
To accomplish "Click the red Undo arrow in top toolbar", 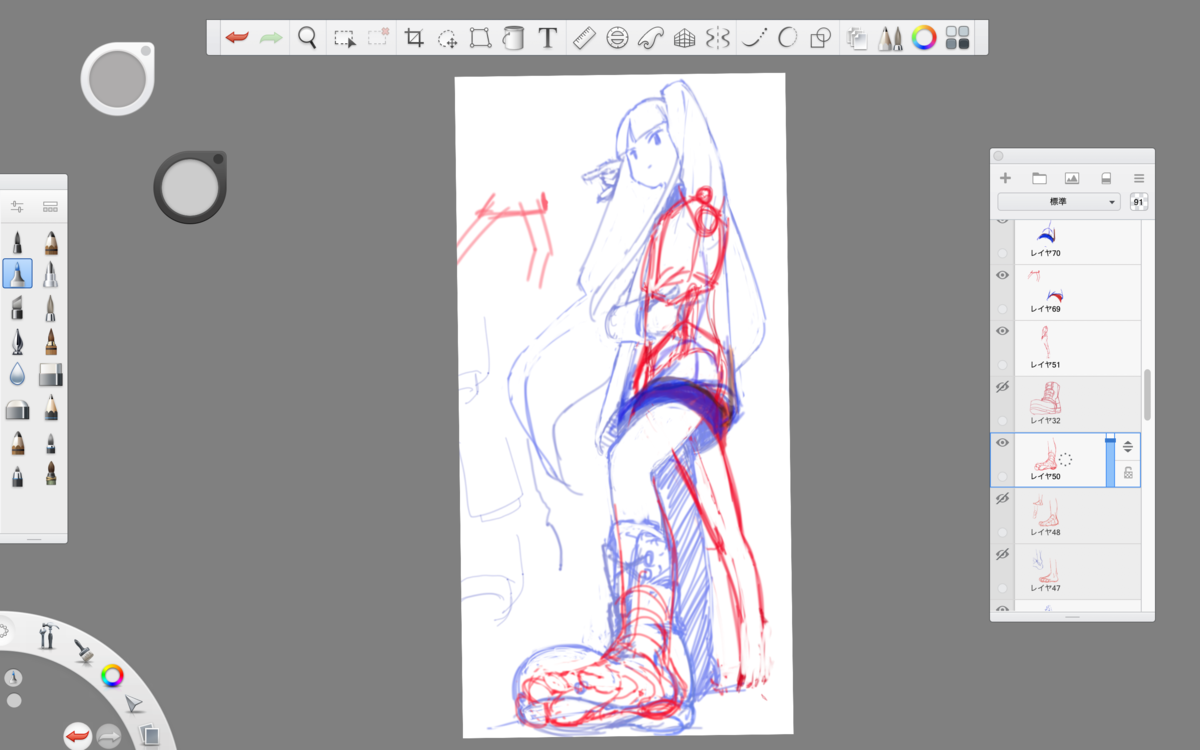I will click(237, 38).
